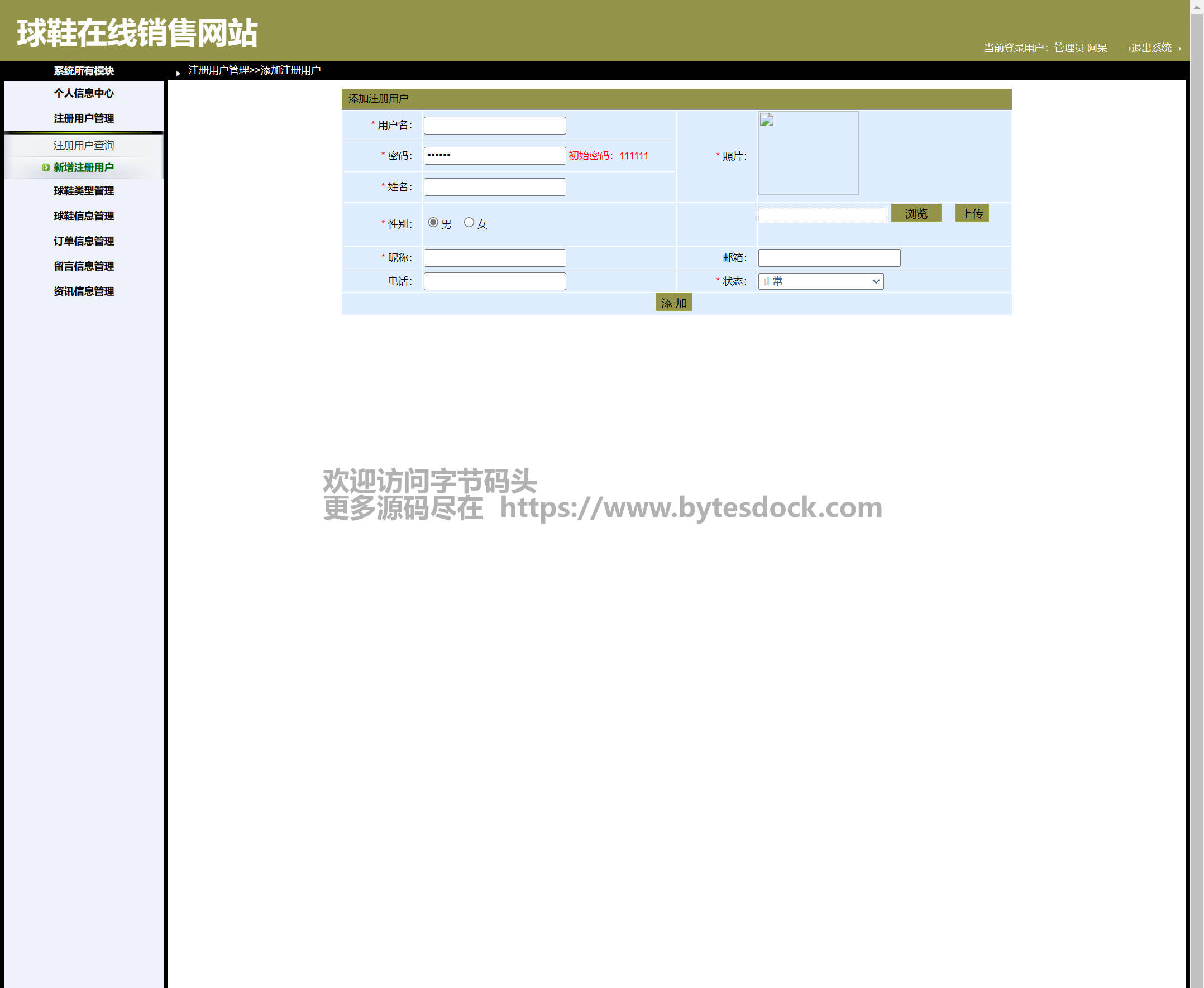The width and height of the screenshot is (1204, 988).
Task: Expand the 资讯信息管理 menu section
Action: click(84, 291)
